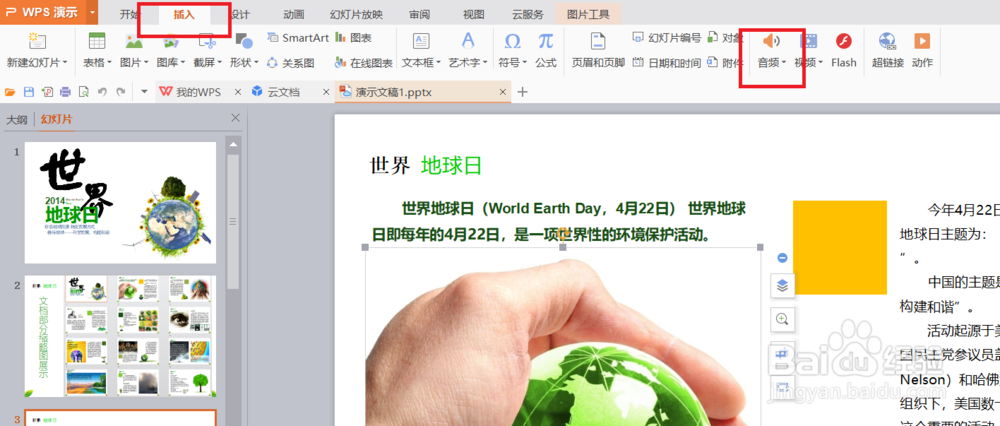Insert an 对象 object
The width and height of the screenshot is (1000, 426).
pos(725,38)
